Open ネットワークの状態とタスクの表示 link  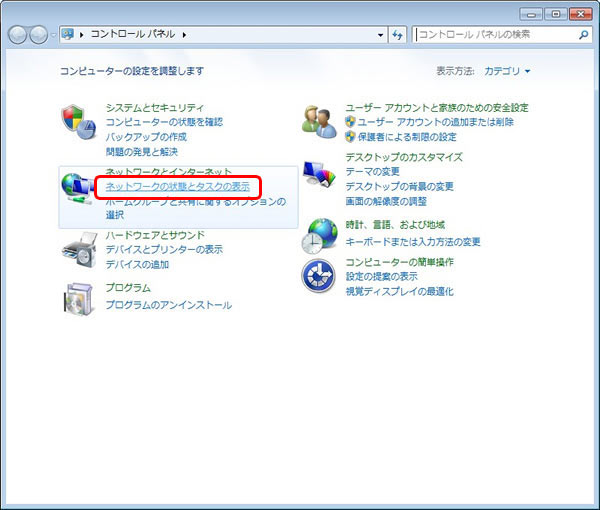pos(177,187)
